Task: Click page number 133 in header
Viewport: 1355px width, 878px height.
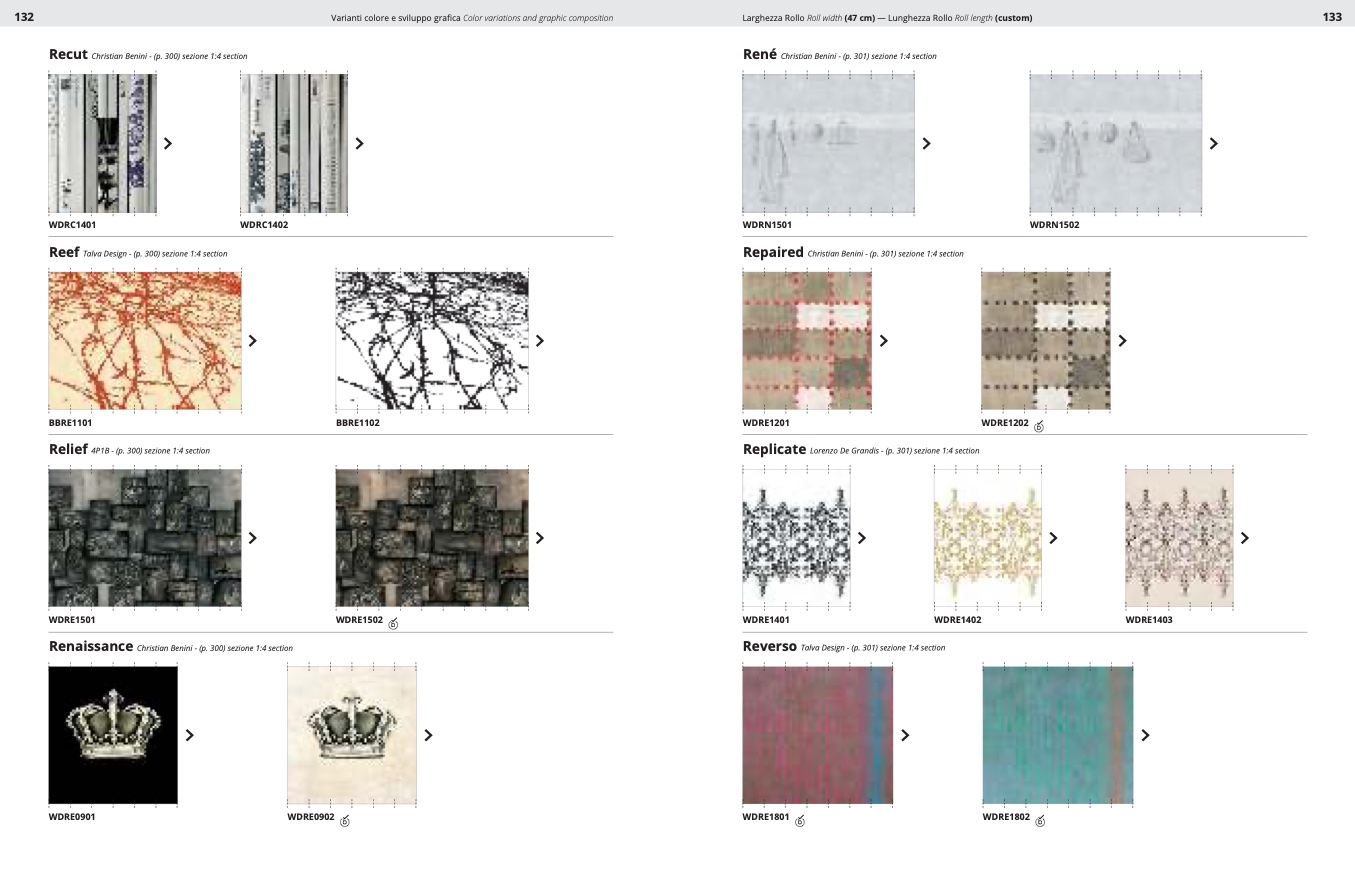Action: [x=1332, y=17]
